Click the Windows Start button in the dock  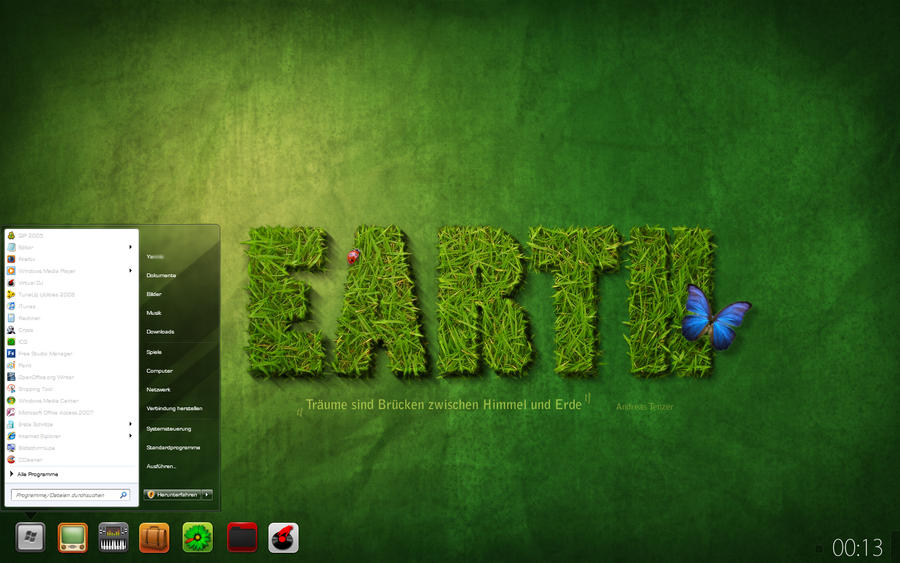[x=30, y=538]
